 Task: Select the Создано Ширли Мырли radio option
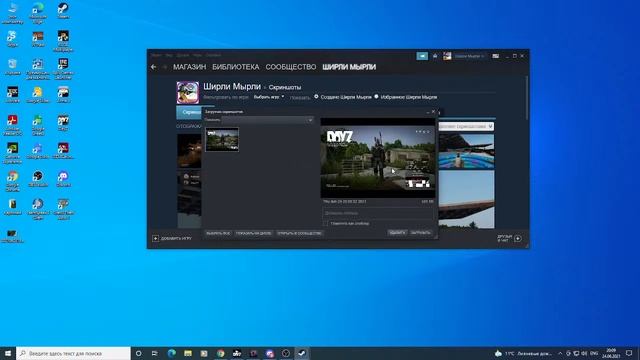click(x=316, y=97)
